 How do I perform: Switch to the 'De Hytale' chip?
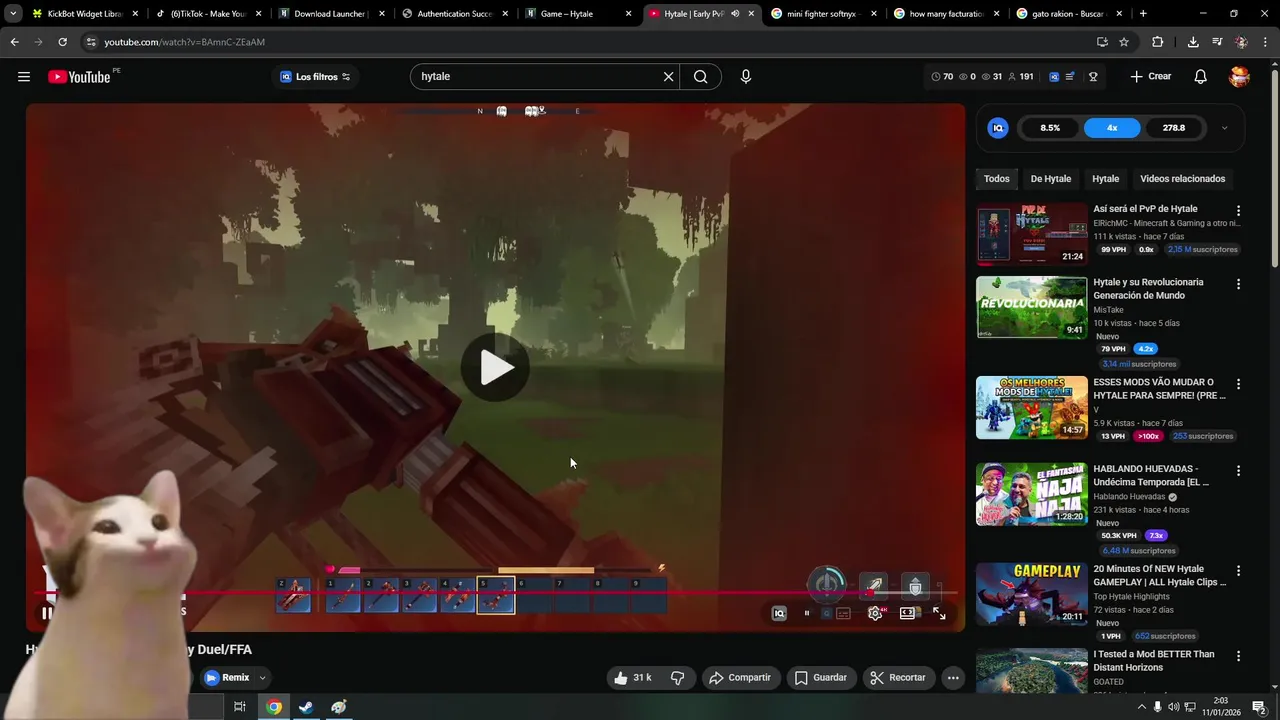(x=1051, y=179)
